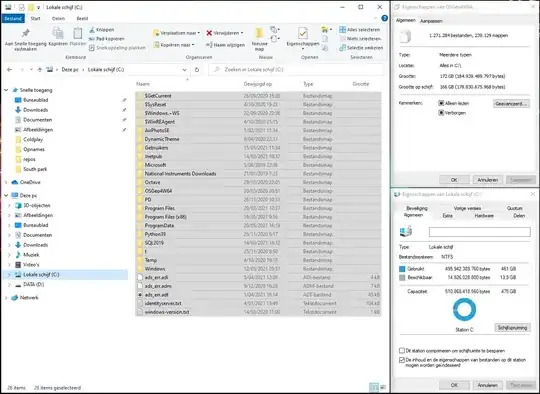Open Beveiliging tab in drive properties
Viewport: 540px width, 394px height.
click(417, 208)
